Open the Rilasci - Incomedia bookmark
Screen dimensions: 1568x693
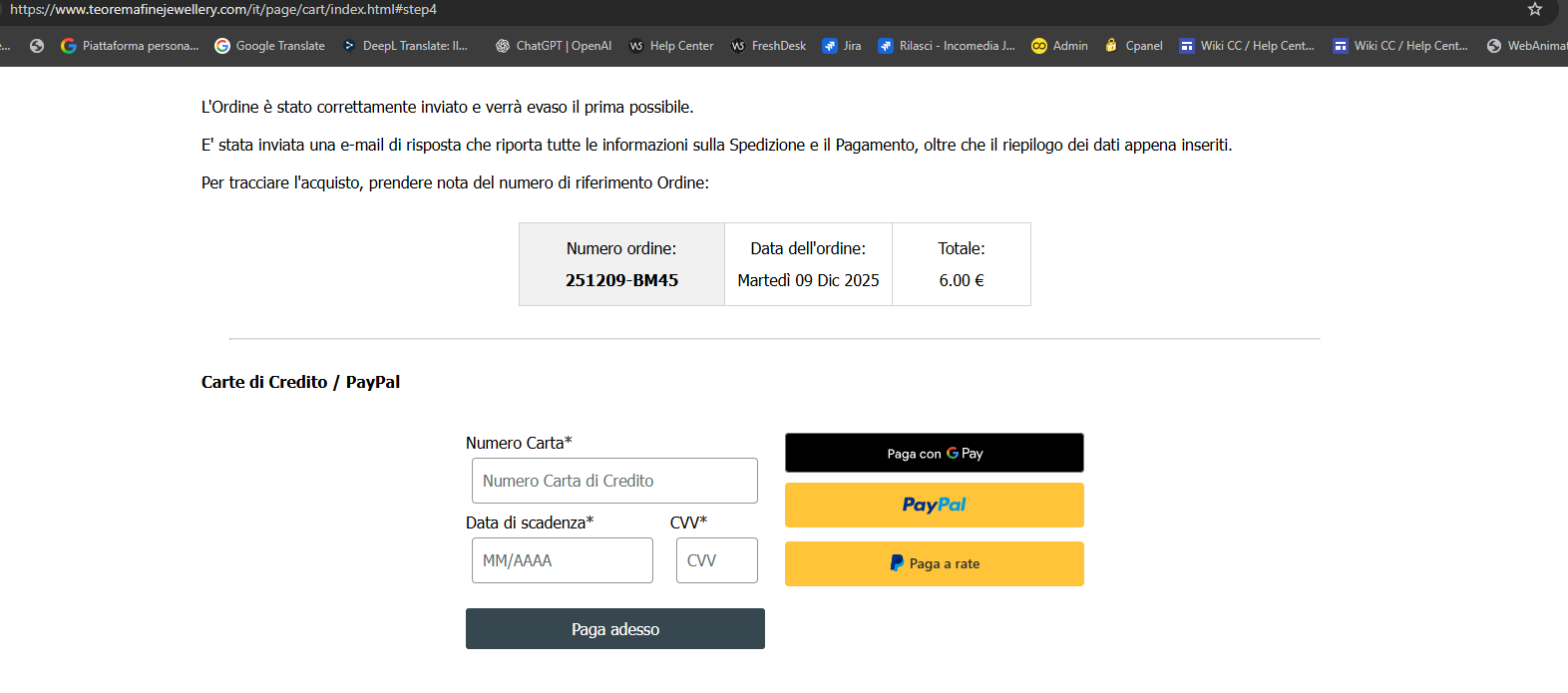point(947,46)
